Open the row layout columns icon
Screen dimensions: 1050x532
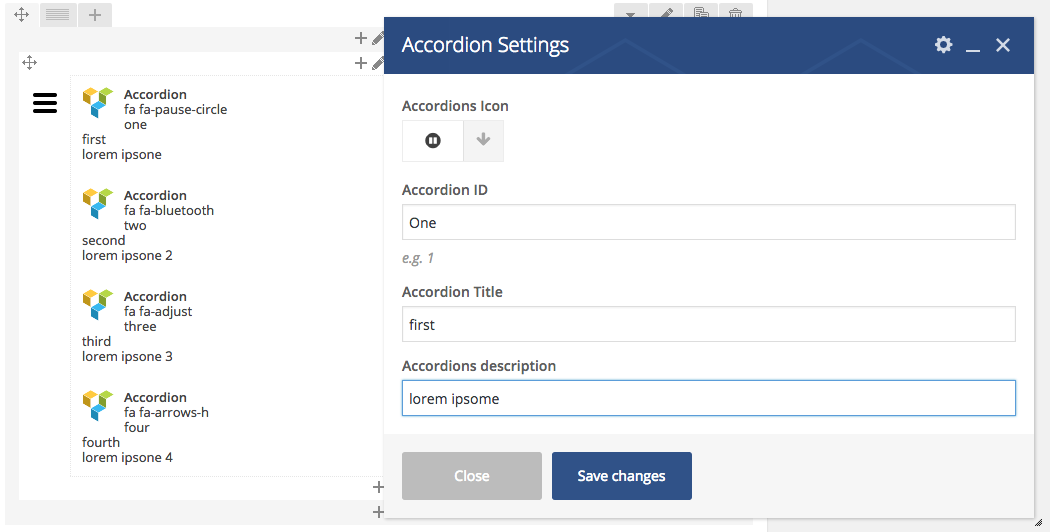(58, 15)
